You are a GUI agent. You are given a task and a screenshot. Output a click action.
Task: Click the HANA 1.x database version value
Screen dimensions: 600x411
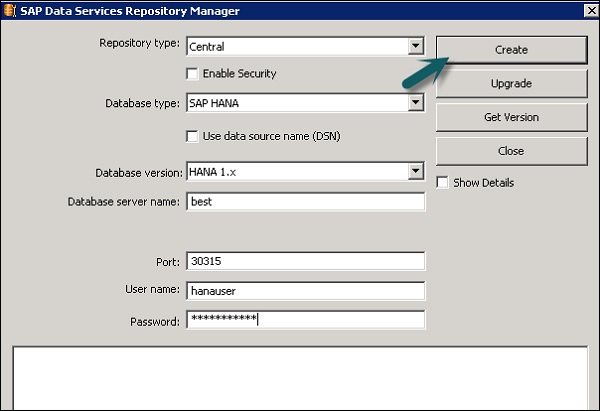point(212,172)
